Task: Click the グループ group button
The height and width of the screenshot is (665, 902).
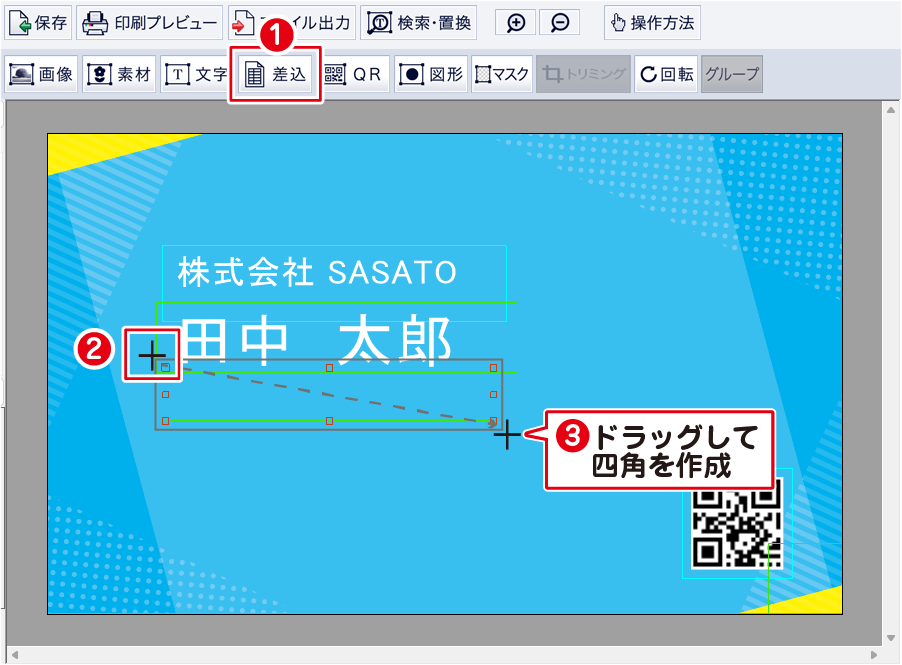Action: coord(732,74)
